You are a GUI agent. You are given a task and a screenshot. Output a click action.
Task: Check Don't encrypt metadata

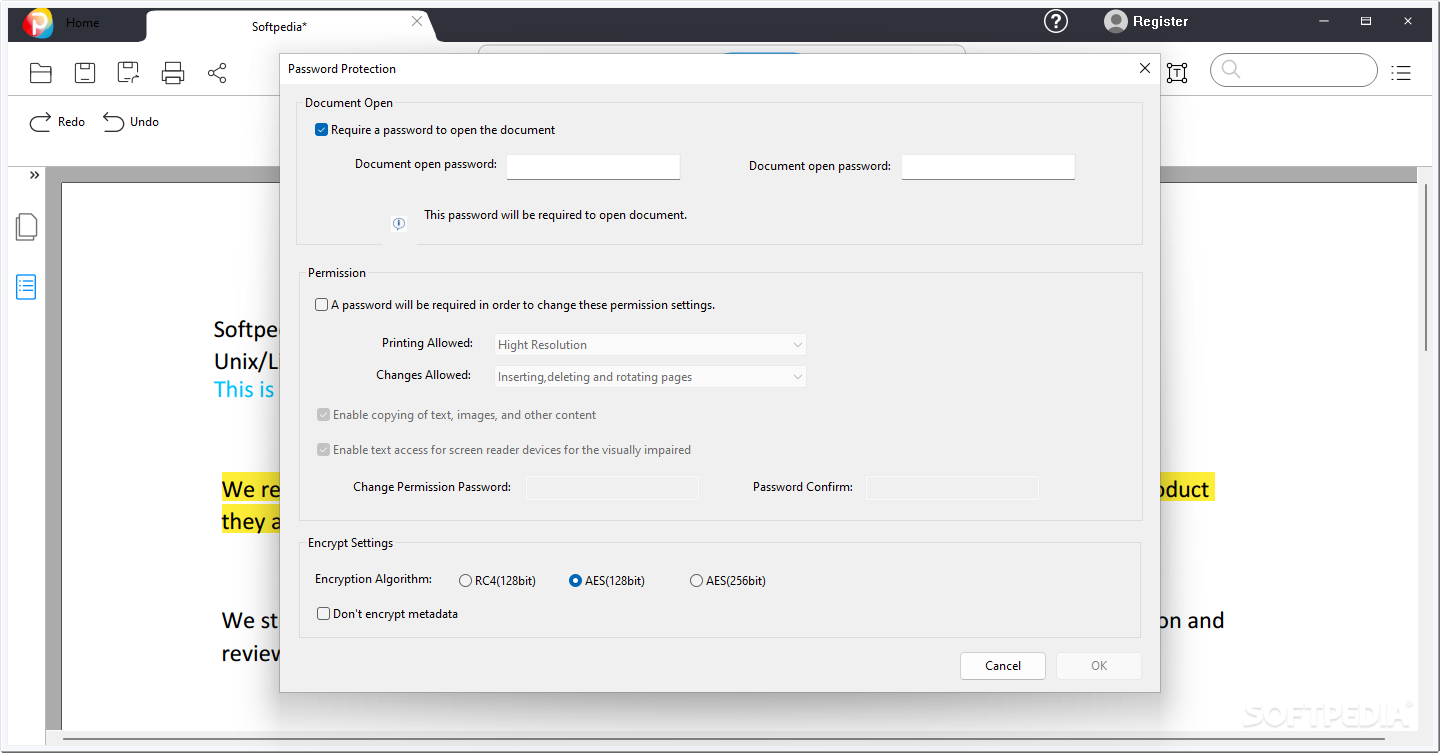[323, 614]
